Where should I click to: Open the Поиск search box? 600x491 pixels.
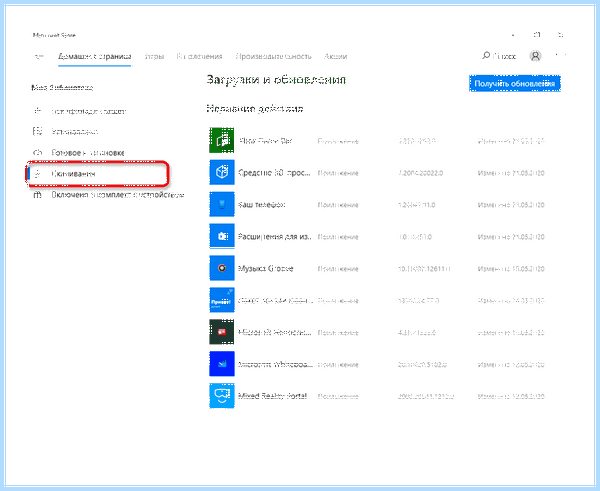click(499, 56)
